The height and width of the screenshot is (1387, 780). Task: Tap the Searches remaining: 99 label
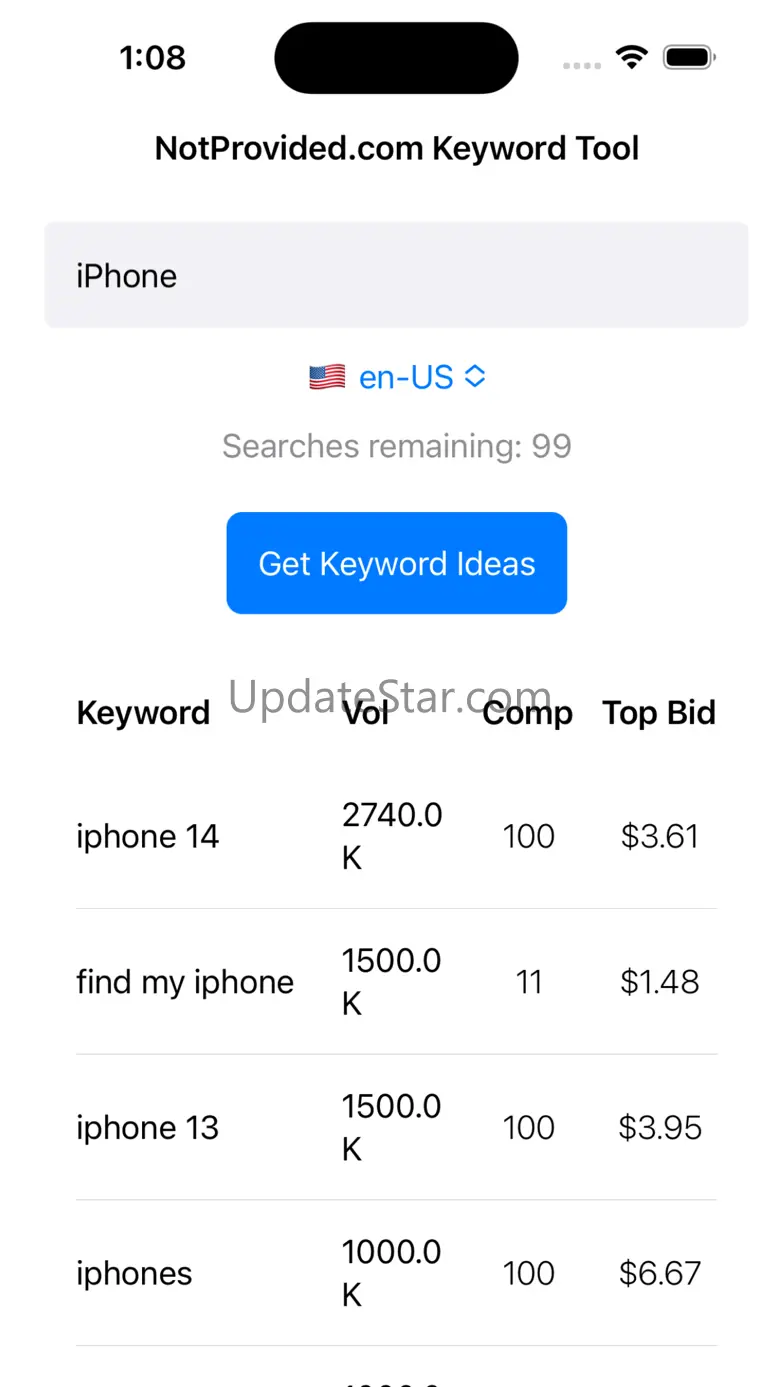[396, 446]
